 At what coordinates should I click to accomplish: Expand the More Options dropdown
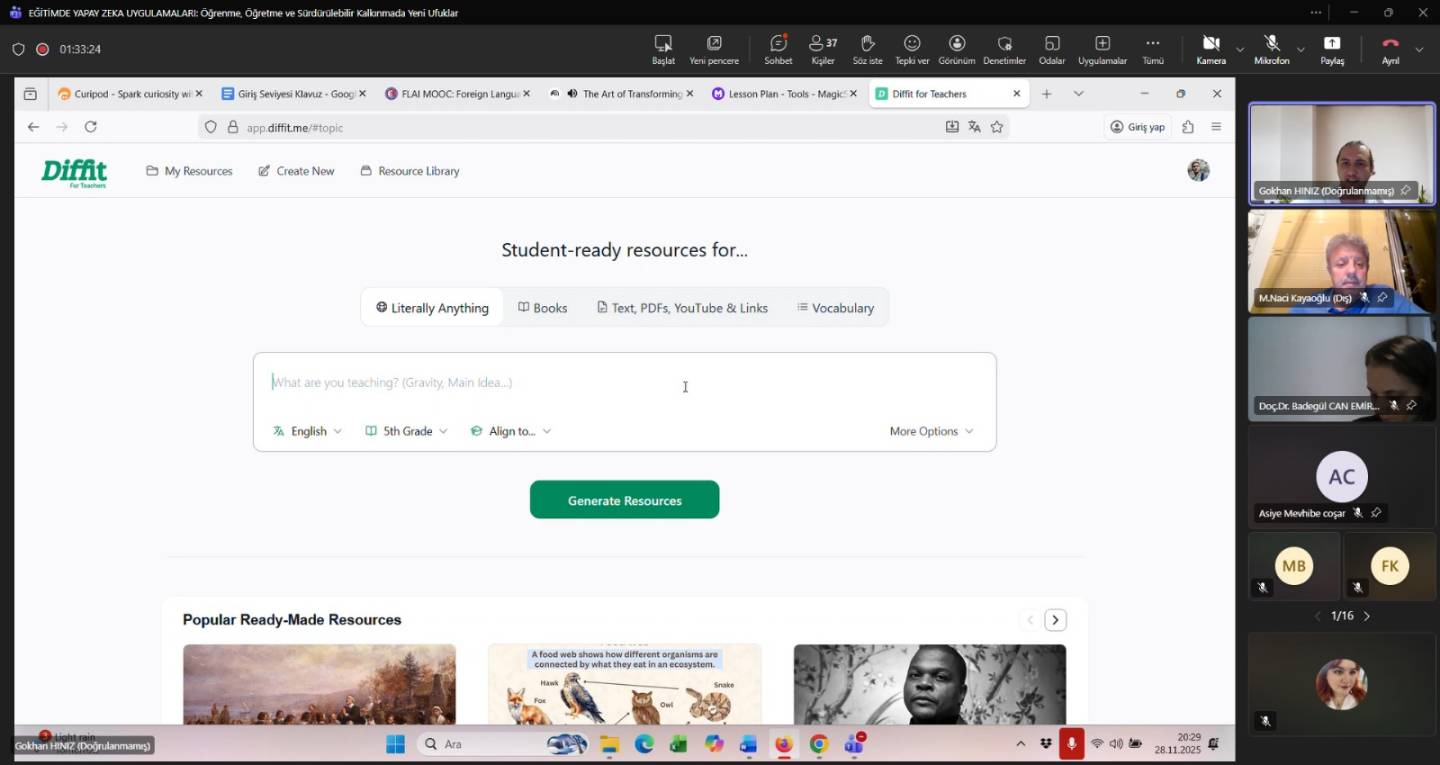931,431
